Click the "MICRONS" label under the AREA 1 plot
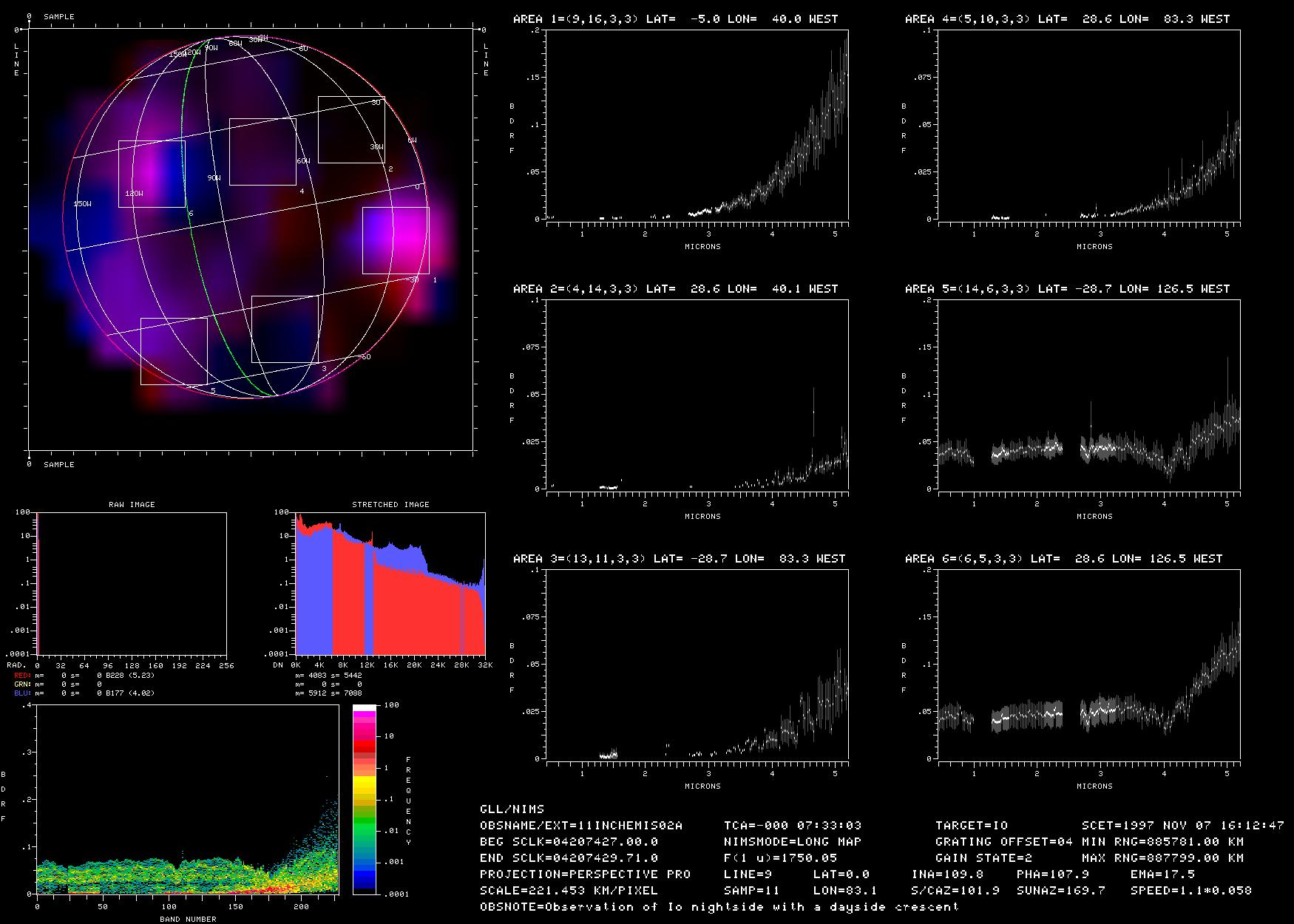This screenshot has height=924, width=1294. (702, 247)
